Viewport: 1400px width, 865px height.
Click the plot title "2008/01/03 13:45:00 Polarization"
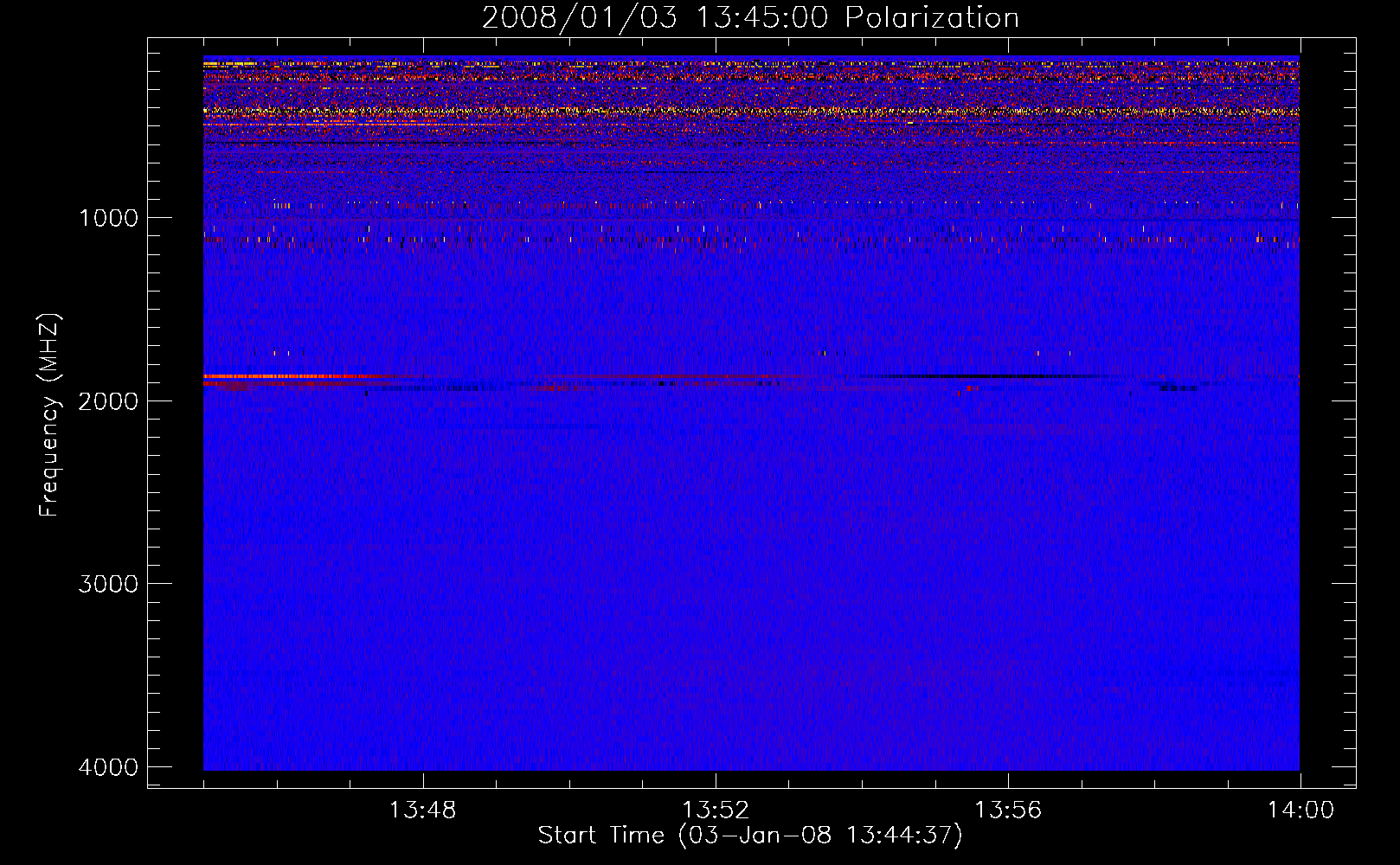[x=750, y=17]
